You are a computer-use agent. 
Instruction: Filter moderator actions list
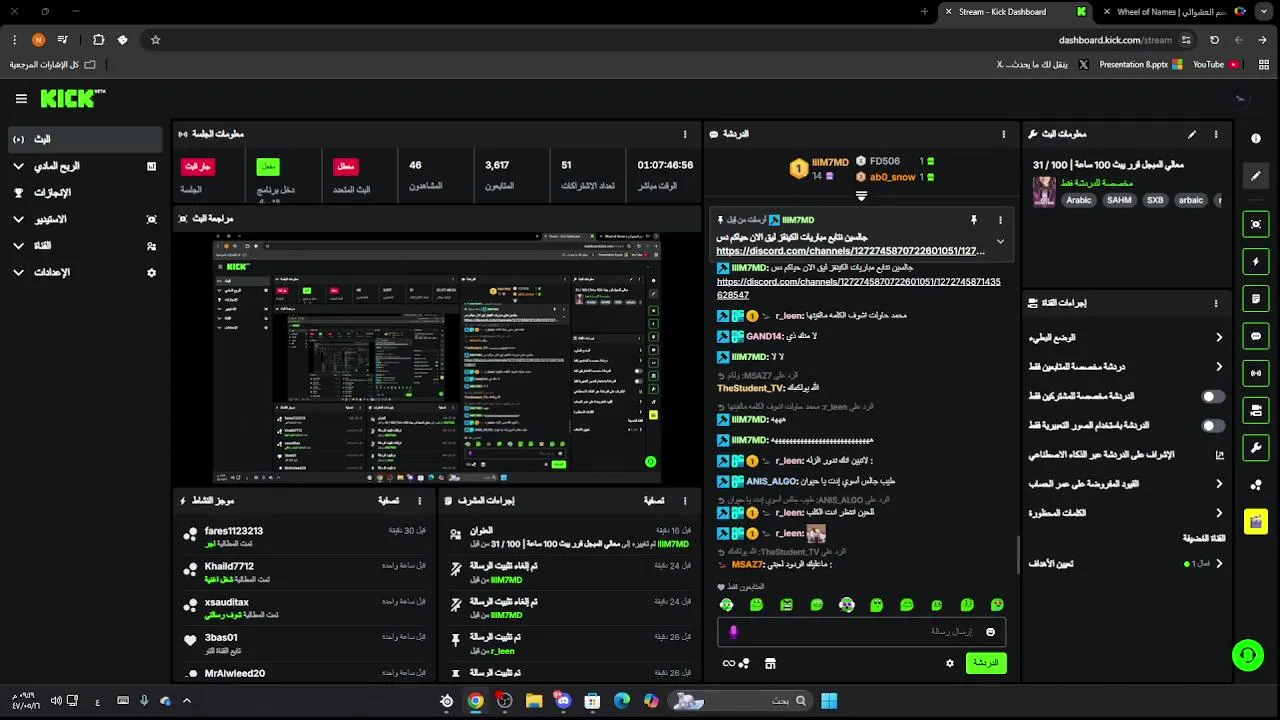pyautogui.click(x=654, y=501)
